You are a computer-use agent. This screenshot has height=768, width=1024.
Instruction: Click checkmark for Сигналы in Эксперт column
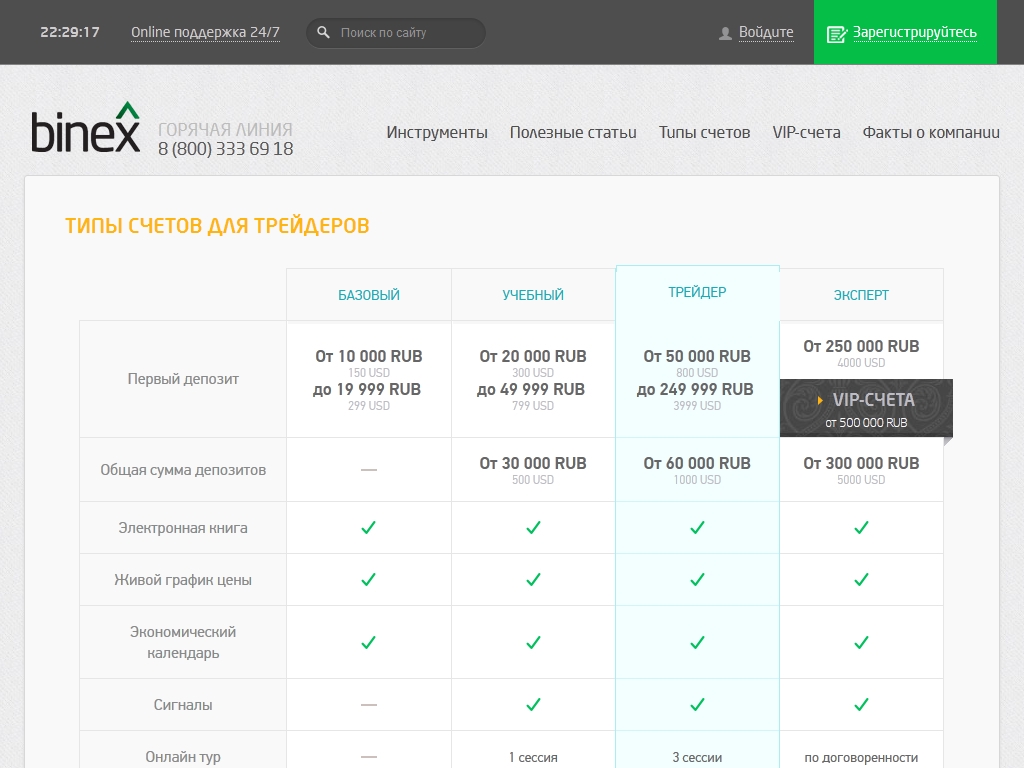[861, 704]
